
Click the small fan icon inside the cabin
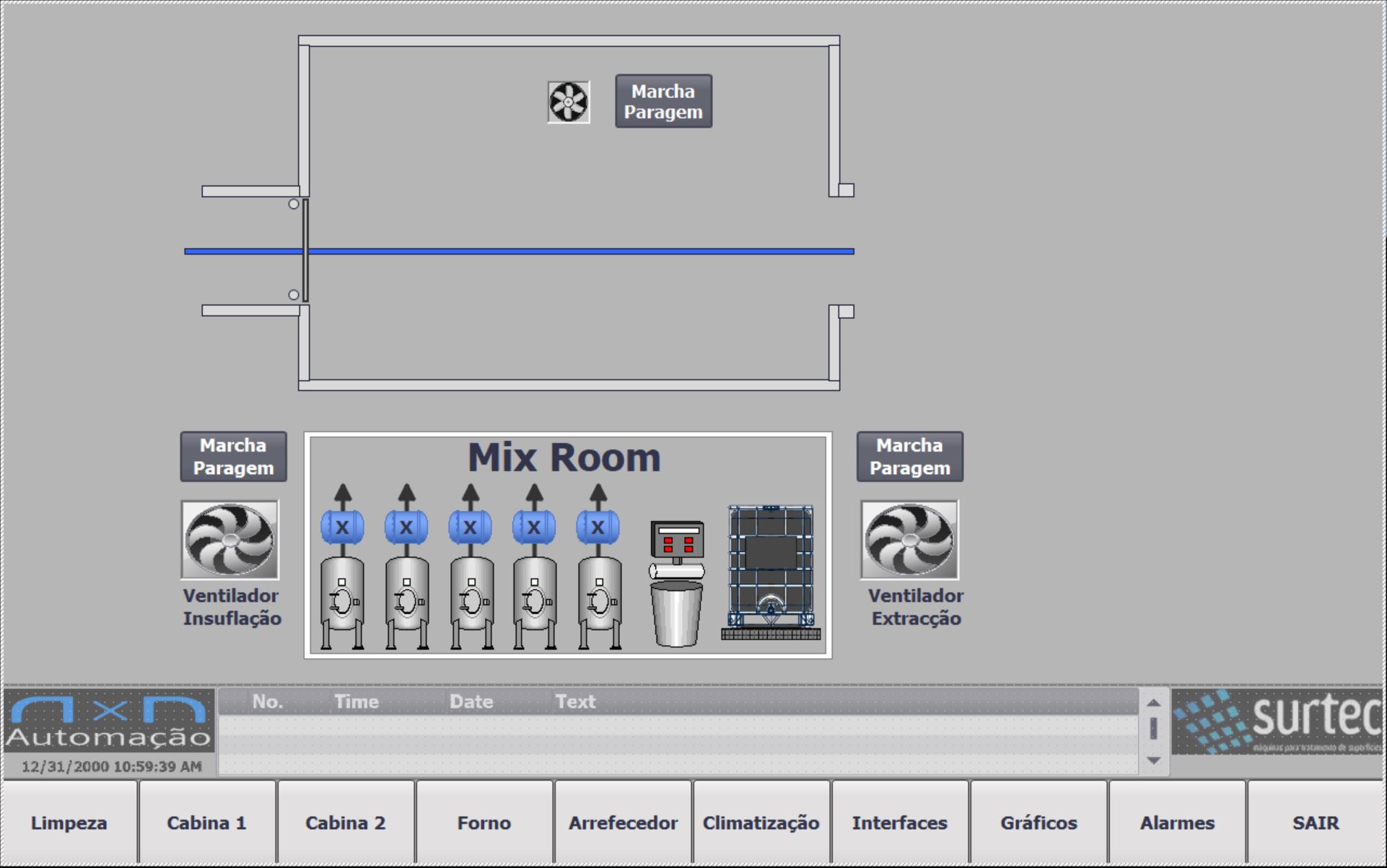(x=569, y=102)
